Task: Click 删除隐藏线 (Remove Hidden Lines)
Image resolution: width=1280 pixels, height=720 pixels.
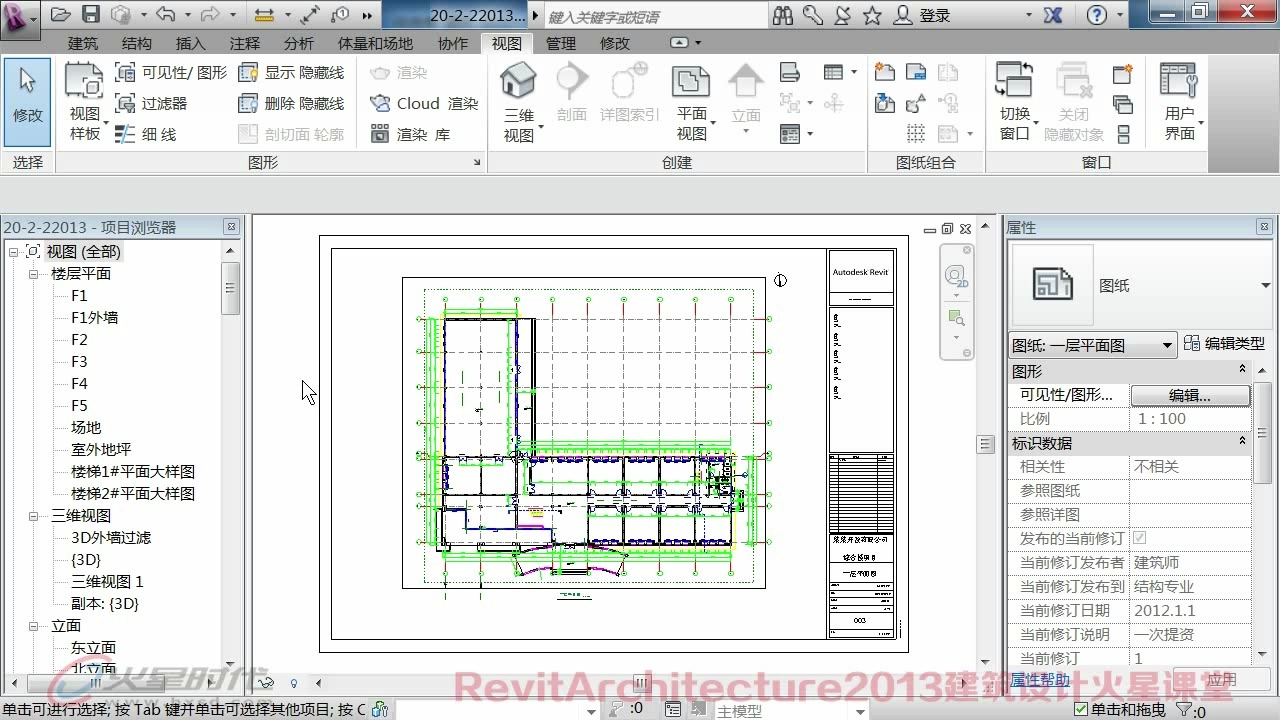Action: (x=291, y=103)
